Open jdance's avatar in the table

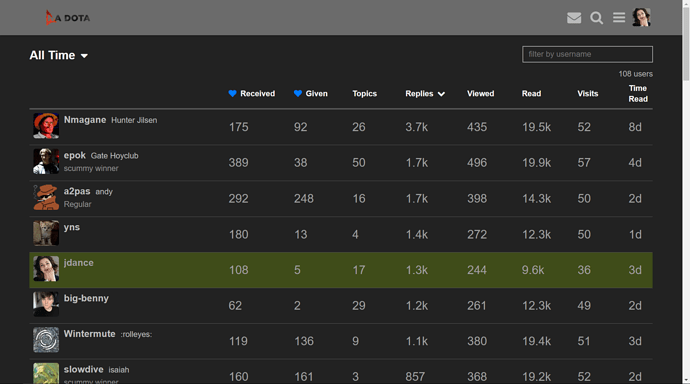pyautogui.click(x=46, y=268)
